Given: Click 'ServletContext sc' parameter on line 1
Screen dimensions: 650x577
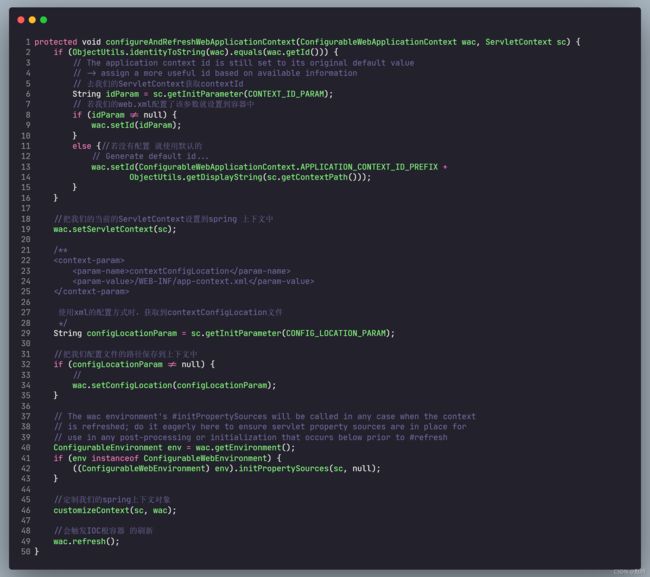Looking at the screenshot, I should coord(526,42).
